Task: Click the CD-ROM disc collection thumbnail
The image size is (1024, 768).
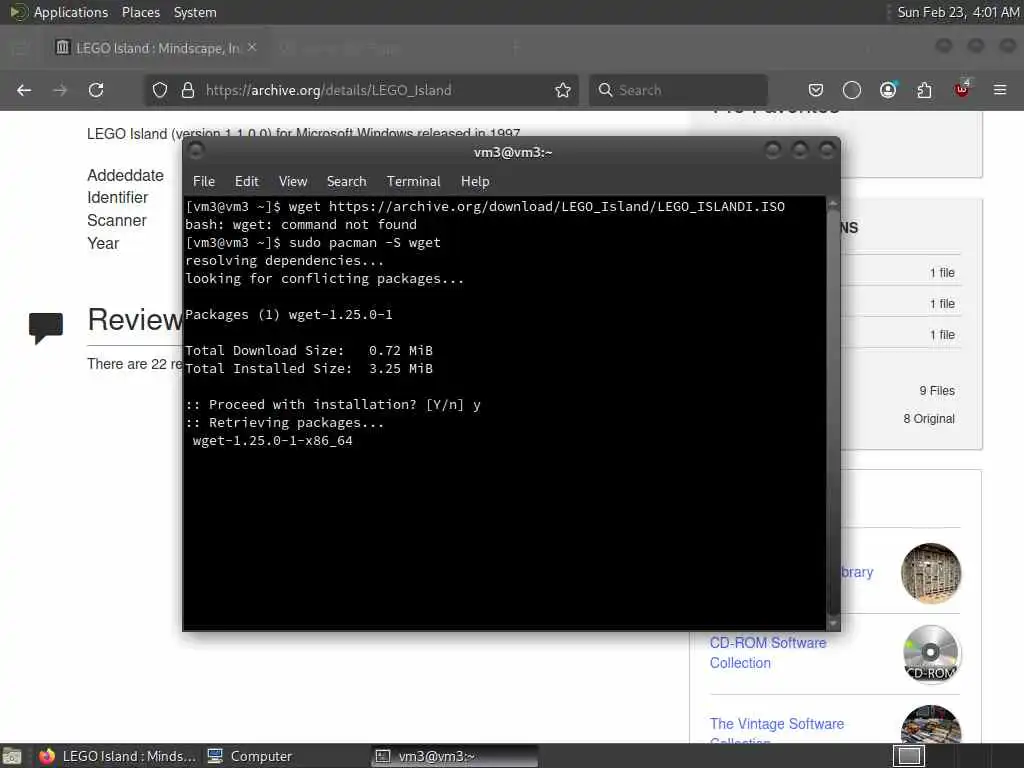Action: click(931, 654)
